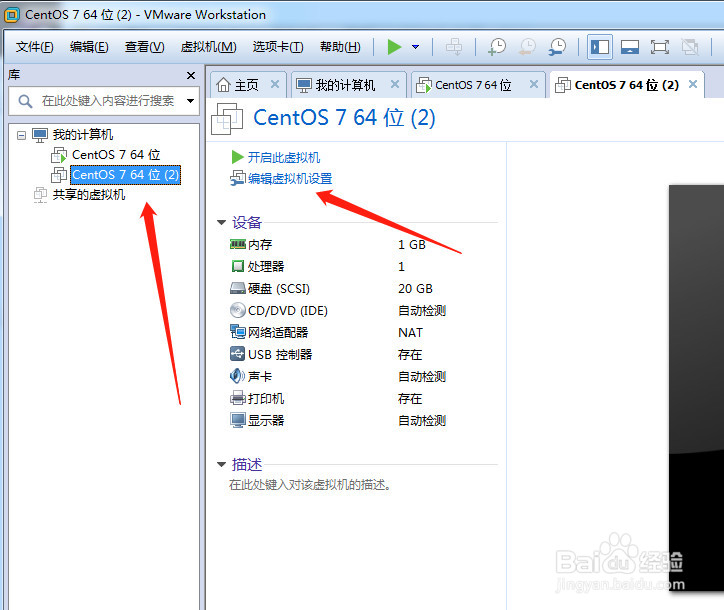Close the 主页 tab
Screen dimensions: 724x610
275,84
